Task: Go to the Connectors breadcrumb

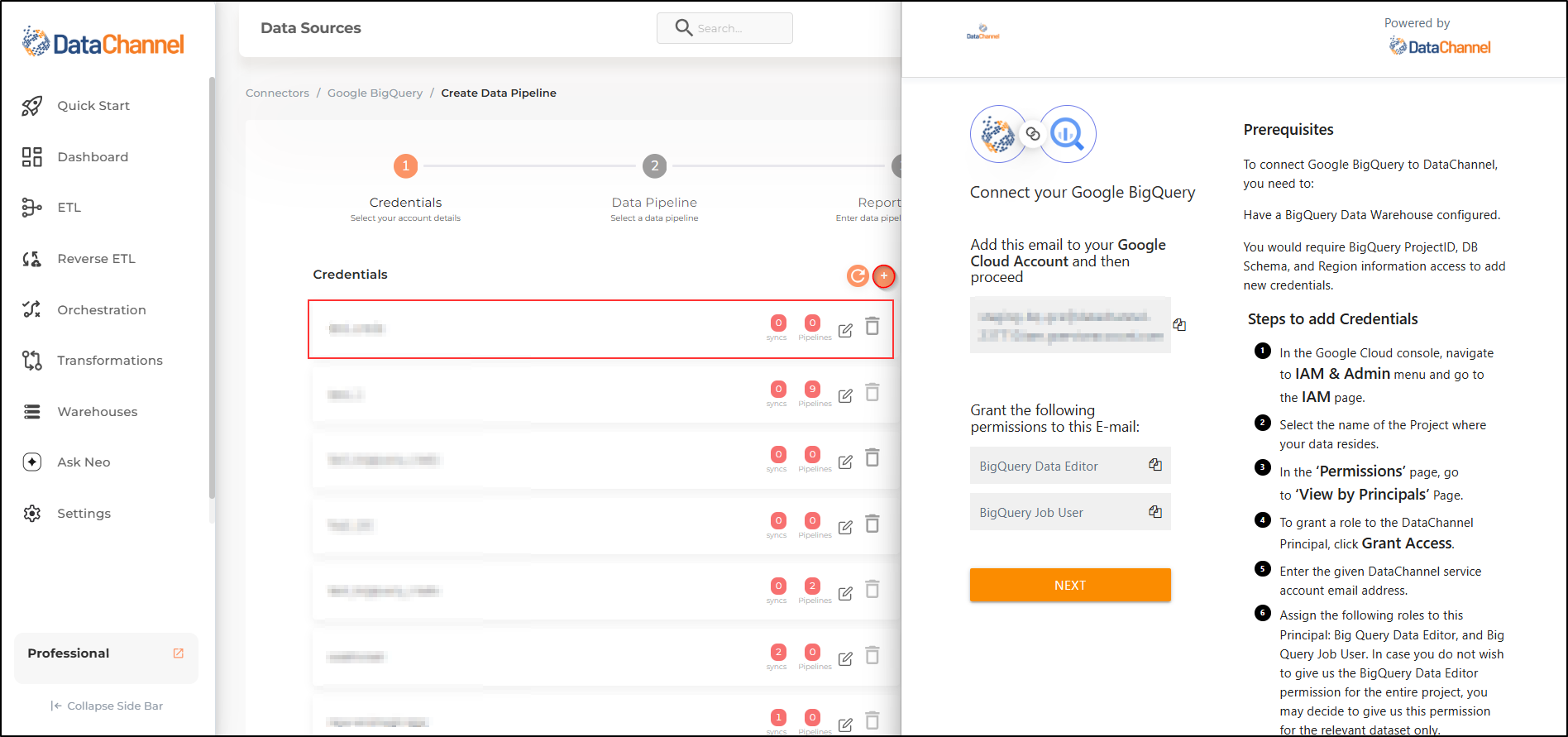Action: point(277,93)
